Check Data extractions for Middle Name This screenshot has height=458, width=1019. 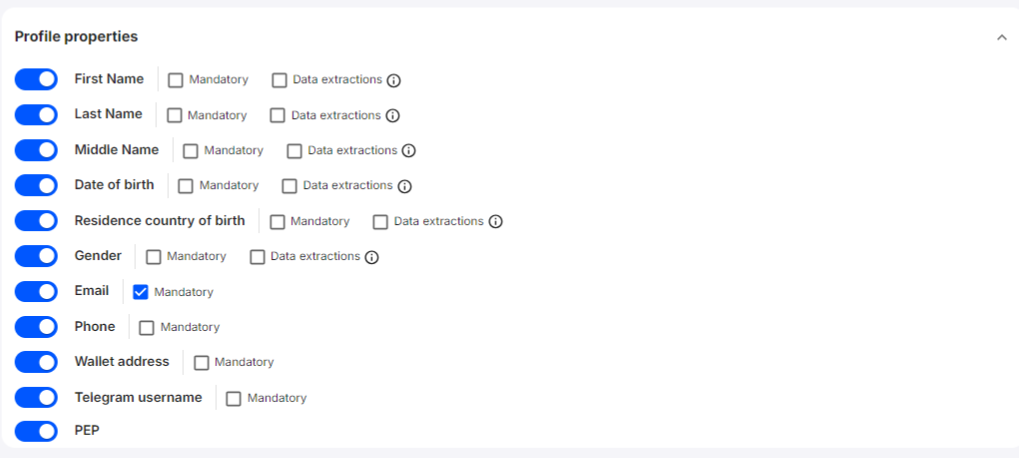click(294, 151)
